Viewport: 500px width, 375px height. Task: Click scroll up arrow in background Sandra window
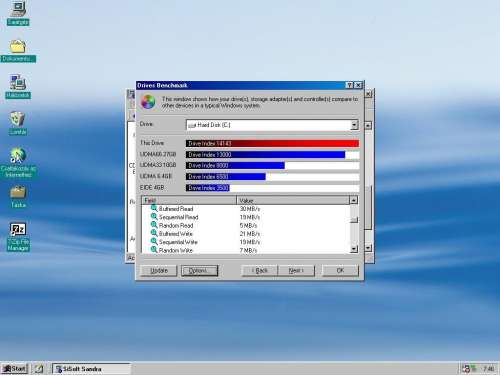point(368,125)
